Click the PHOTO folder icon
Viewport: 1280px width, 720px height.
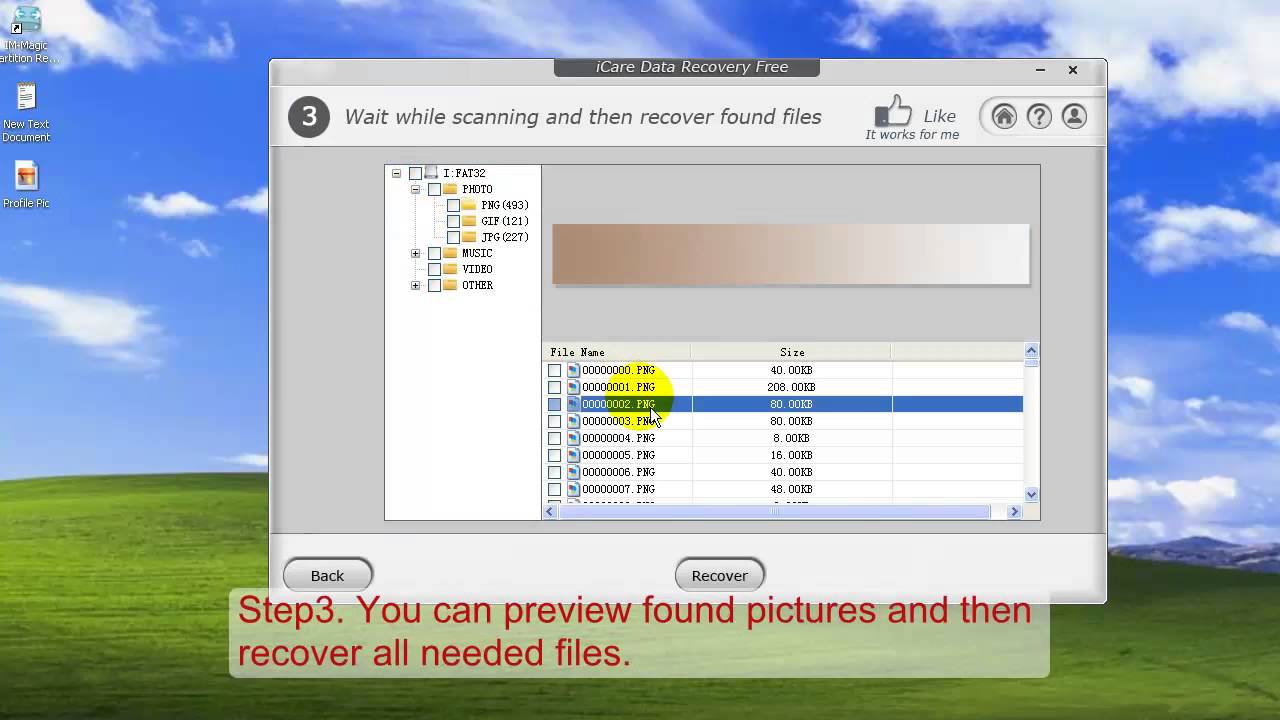point(450,189)
